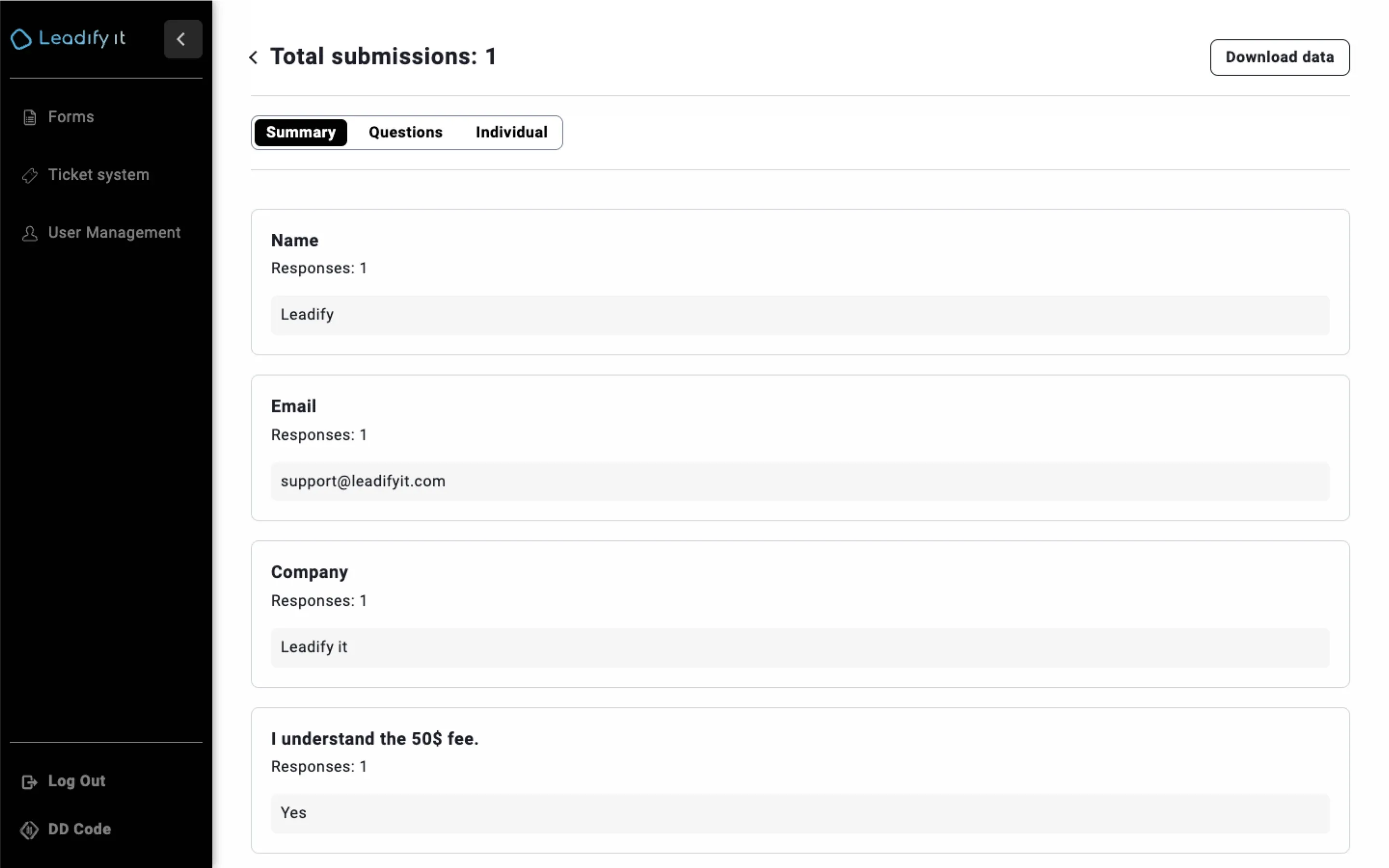Click the Download data button
The height and width of the screenshot is (868, 1389).
(x=1280, y=57)
